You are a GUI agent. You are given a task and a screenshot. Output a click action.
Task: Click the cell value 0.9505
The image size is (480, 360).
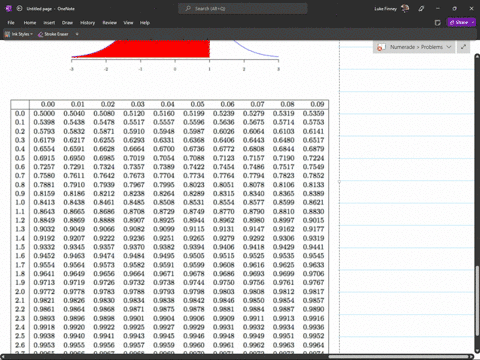coord(194,256)
